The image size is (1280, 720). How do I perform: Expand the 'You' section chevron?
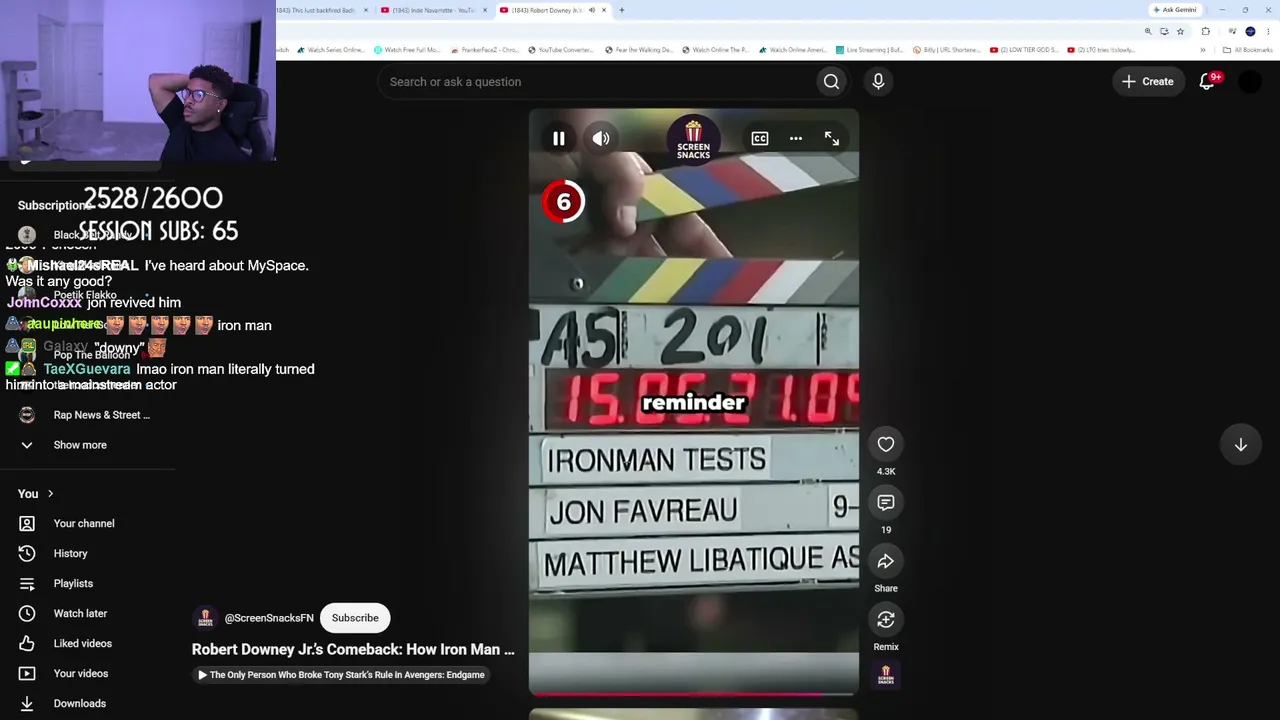pos(50,494)
